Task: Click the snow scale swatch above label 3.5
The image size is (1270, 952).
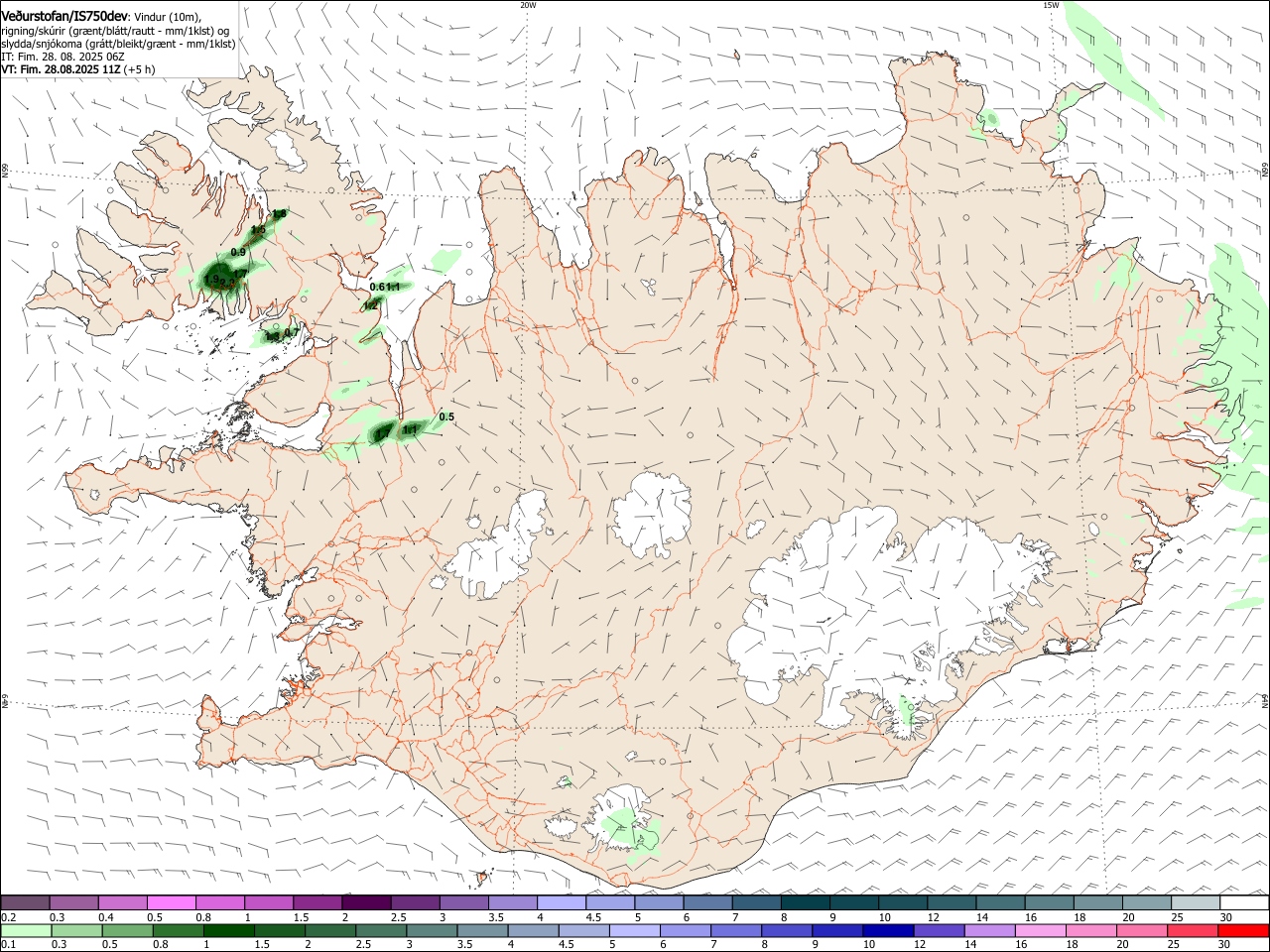Action: 512,902
